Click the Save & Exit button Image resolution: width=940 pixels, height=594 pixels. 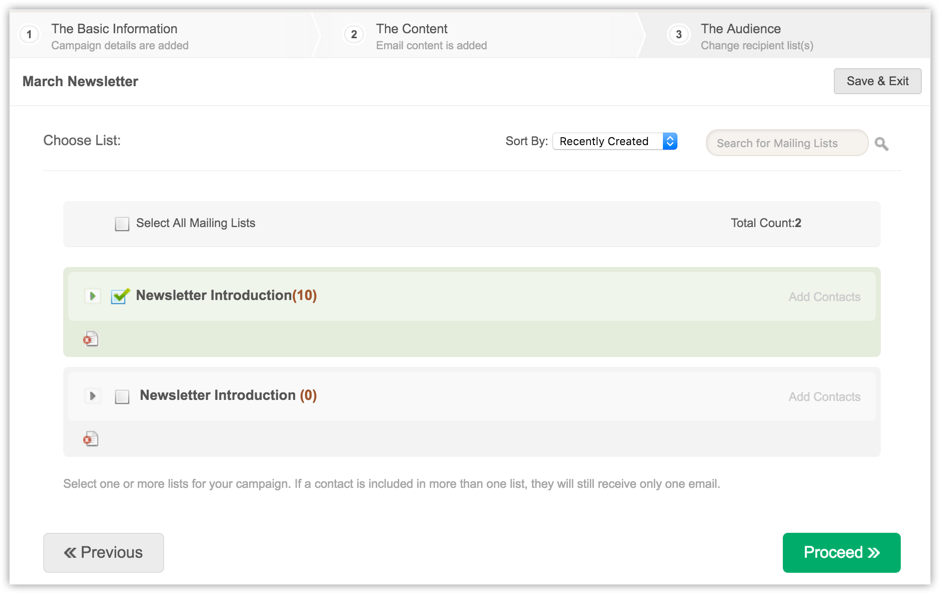click(x=877, y=81)
